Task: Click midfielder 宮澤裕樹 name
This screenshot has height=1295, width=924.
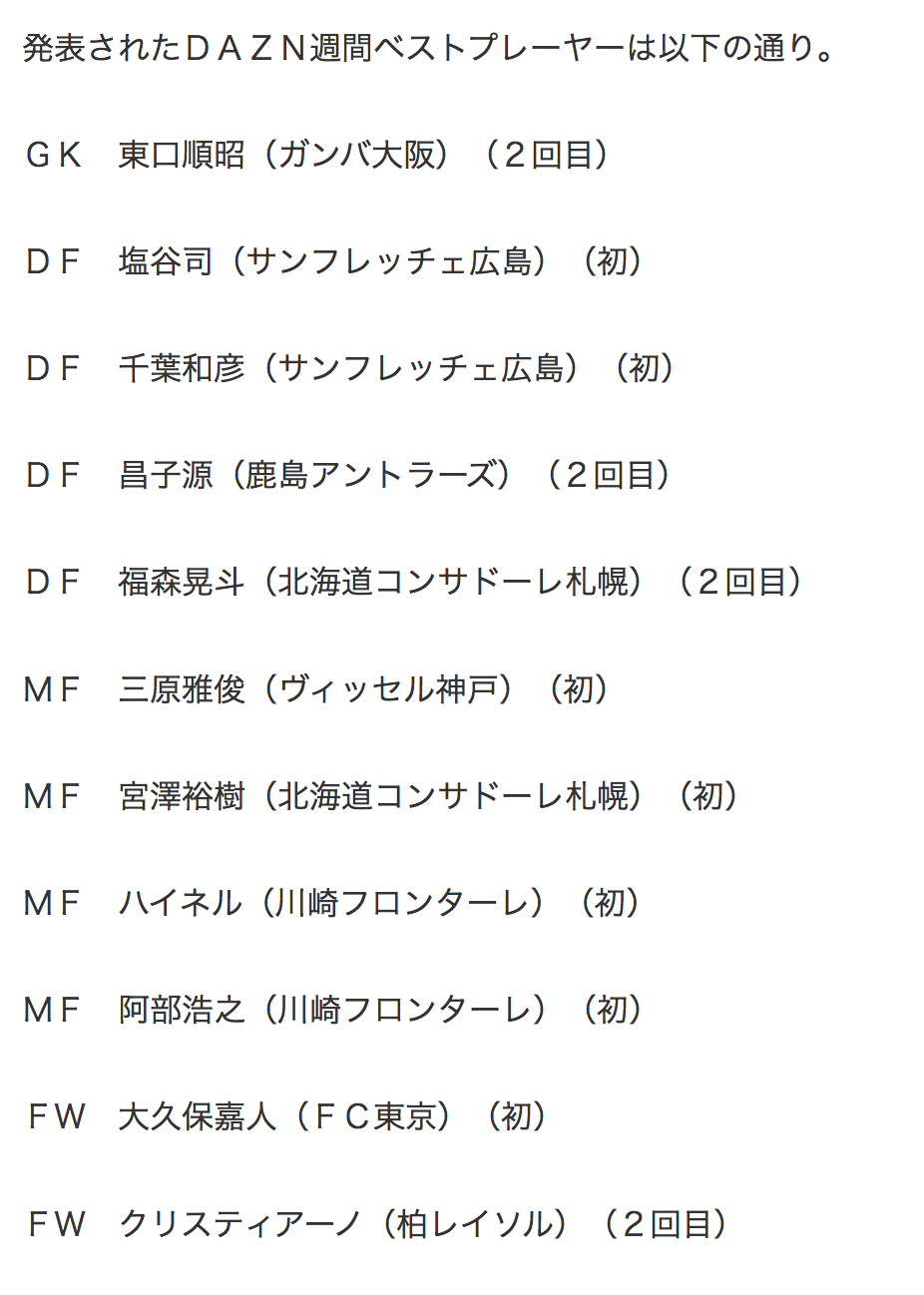Action: [182, 796]
